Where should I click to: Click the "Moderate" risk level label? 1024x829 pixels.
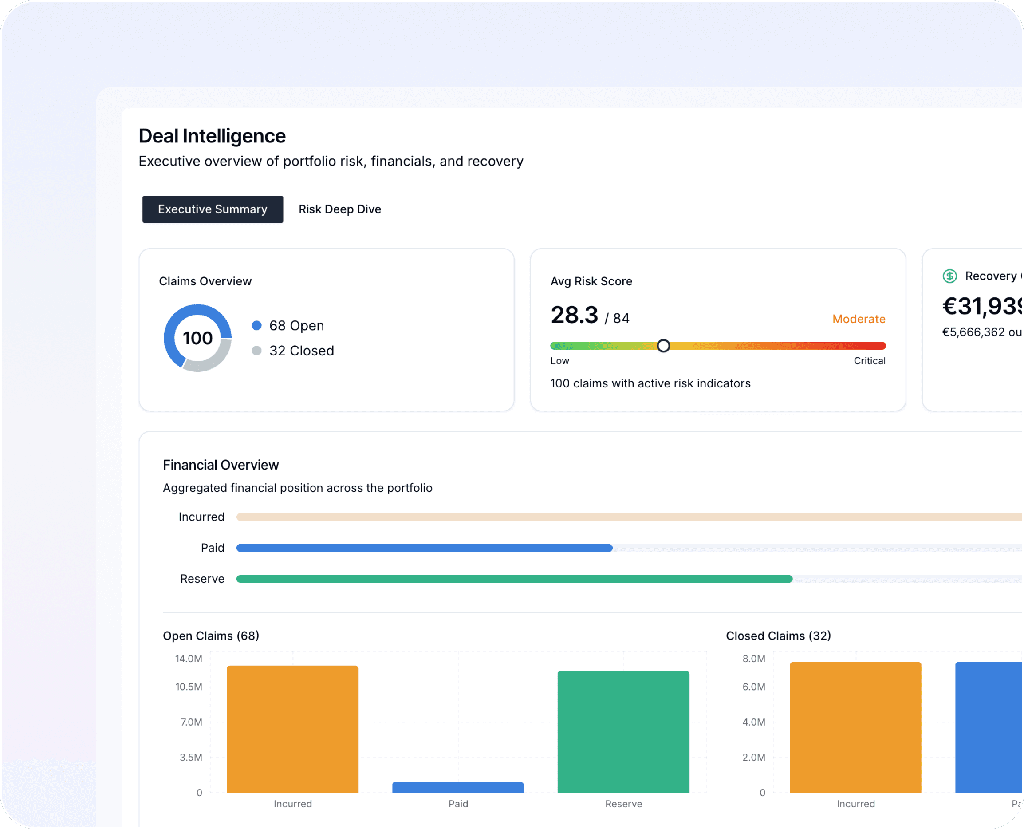[x=859, y=319]
